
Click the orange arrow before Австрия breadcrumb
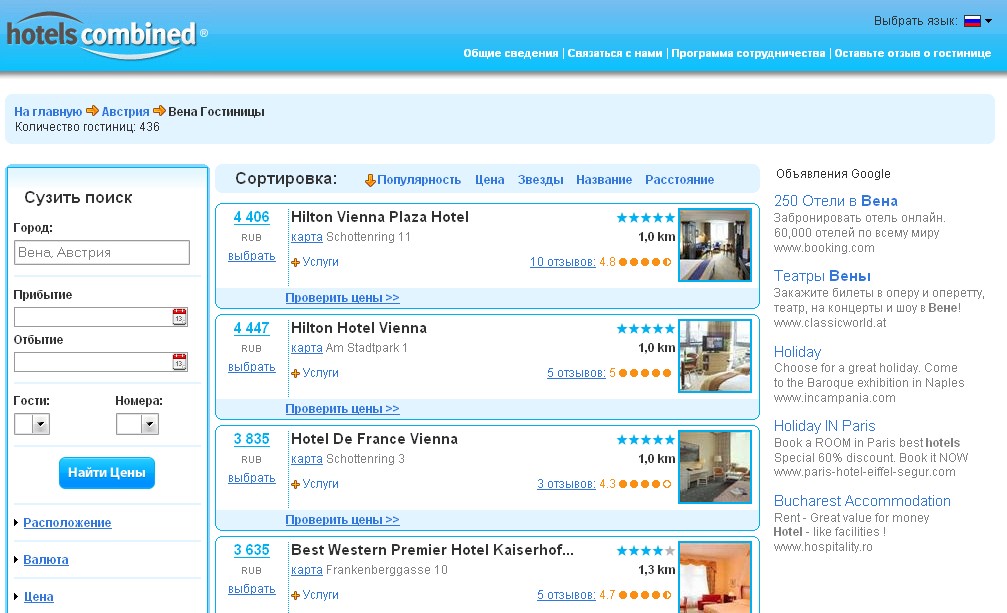tap(92, 110)
